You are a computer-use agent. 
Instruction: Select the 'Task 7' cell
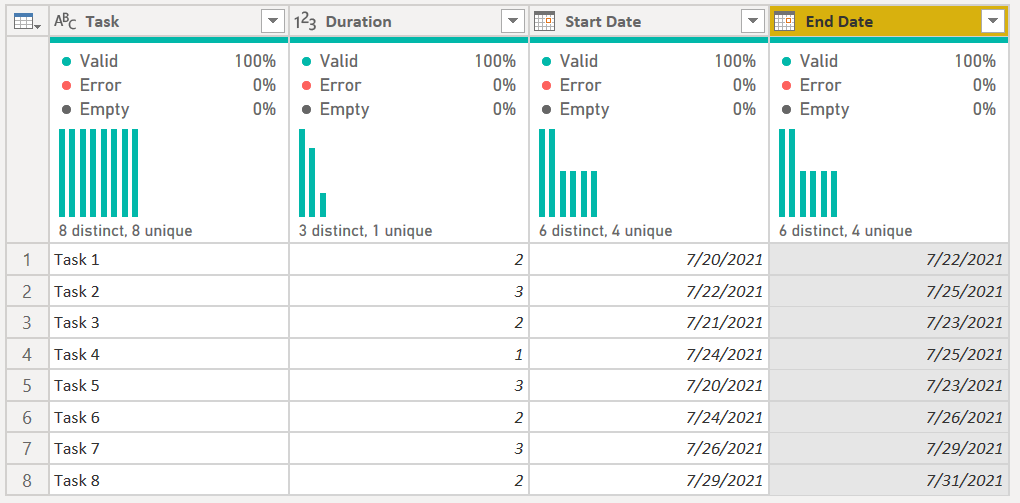point(169,448)
